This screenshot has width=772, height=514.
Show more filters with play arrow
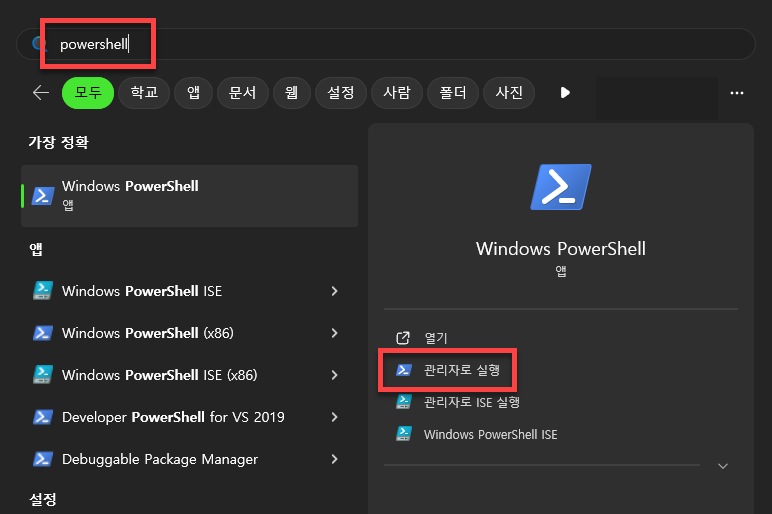point(565,93)
